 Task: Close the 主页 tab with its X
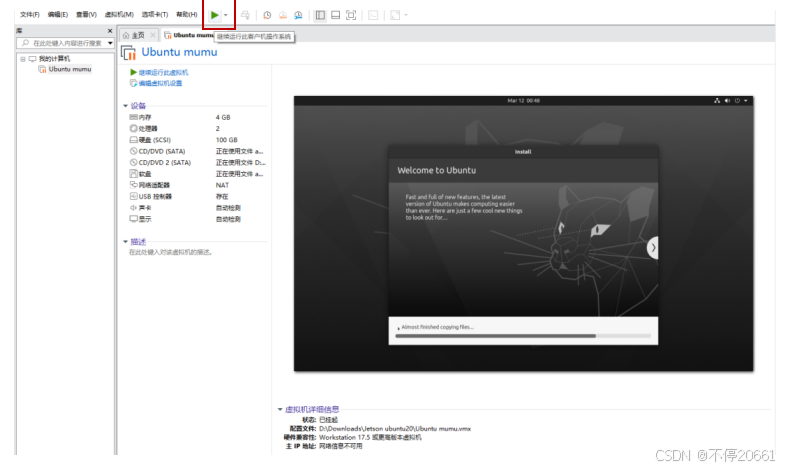point(153,35)
